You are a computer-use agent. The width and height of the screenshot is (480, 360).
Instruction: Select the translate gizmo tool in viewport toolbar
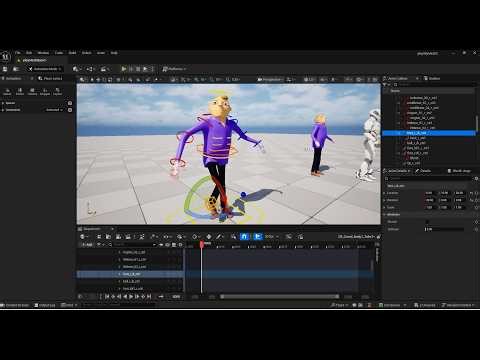point(98,79)
